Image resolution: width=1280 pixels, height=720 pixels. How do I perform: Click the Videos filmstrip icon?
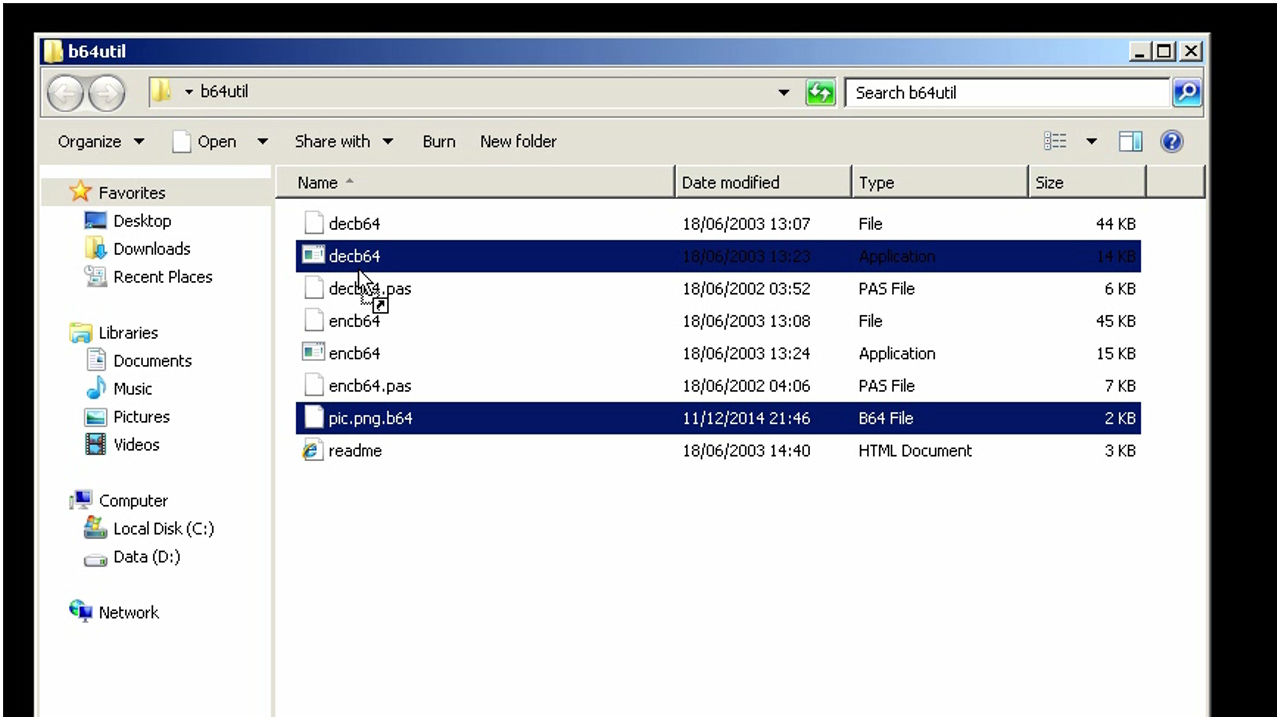(x=96, y=444)
